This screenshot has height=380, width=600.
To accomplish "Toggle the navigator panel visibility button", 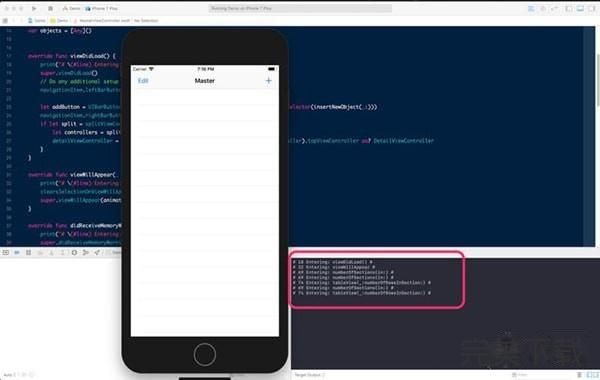I will pyautogui.click(x=569, y=8).
